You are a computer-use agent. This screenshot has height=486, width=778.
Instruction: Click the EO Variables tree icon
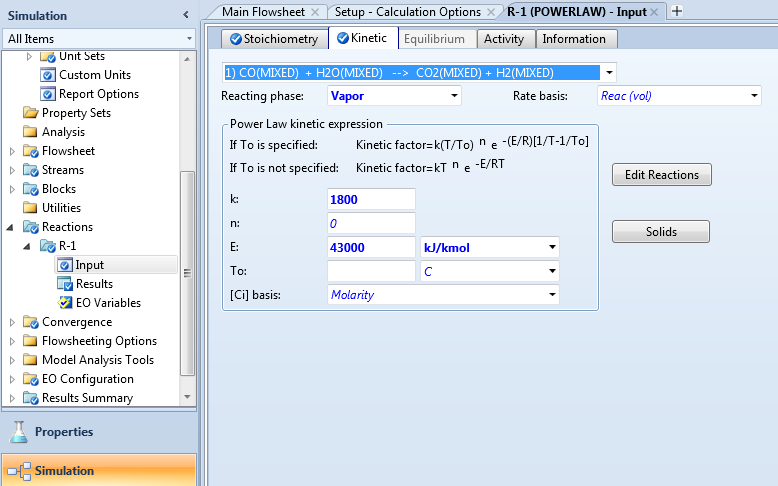point(66,303)
